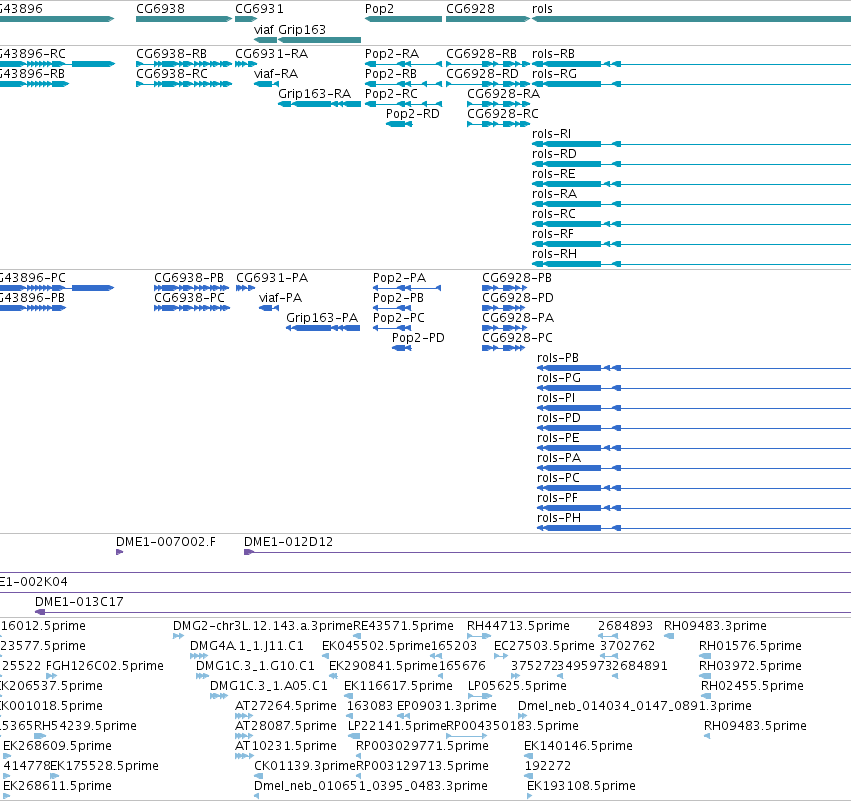Select protein CG6928-PB
Viewport: 851px width, 801px height.
coord(517,278)
